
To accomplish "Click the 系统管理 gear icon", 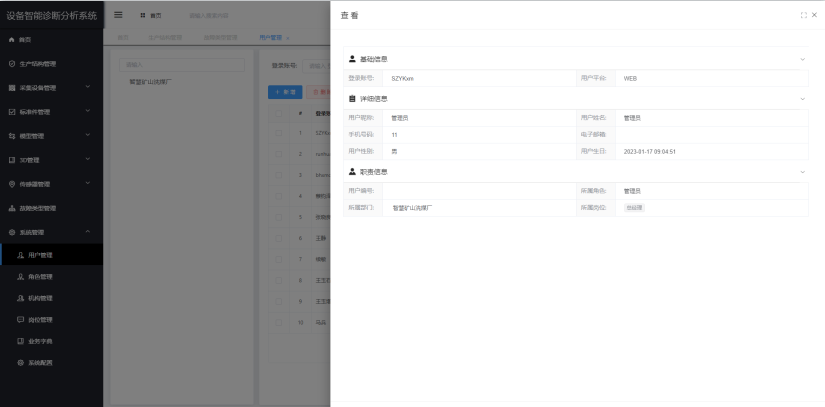I will 12,232.
